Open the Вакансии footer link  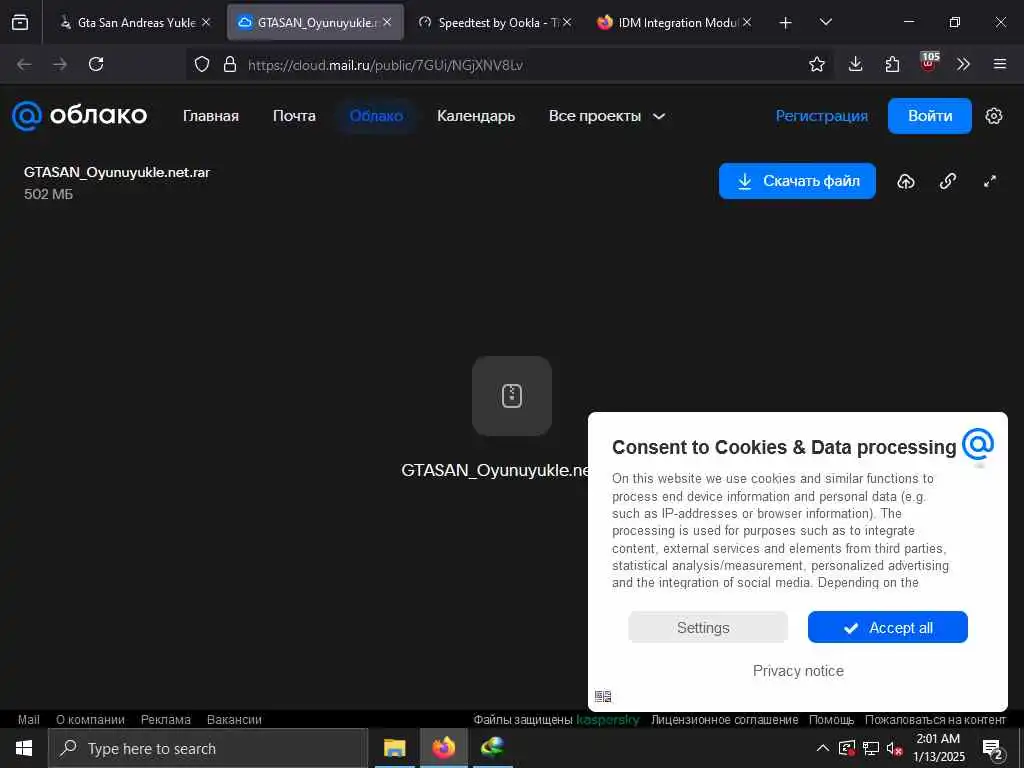[234, 720]
